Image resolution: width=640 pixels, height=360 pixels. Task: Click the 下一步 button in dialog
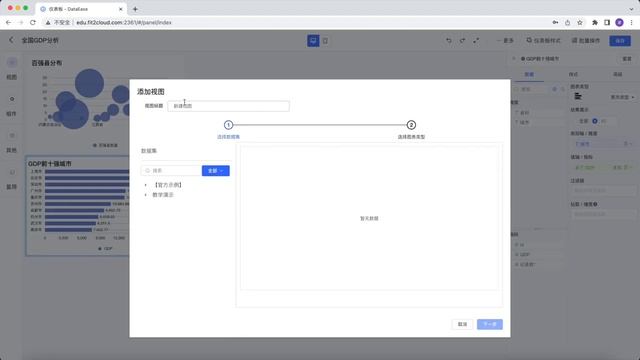pyautogui.click(x=490, y=324)
